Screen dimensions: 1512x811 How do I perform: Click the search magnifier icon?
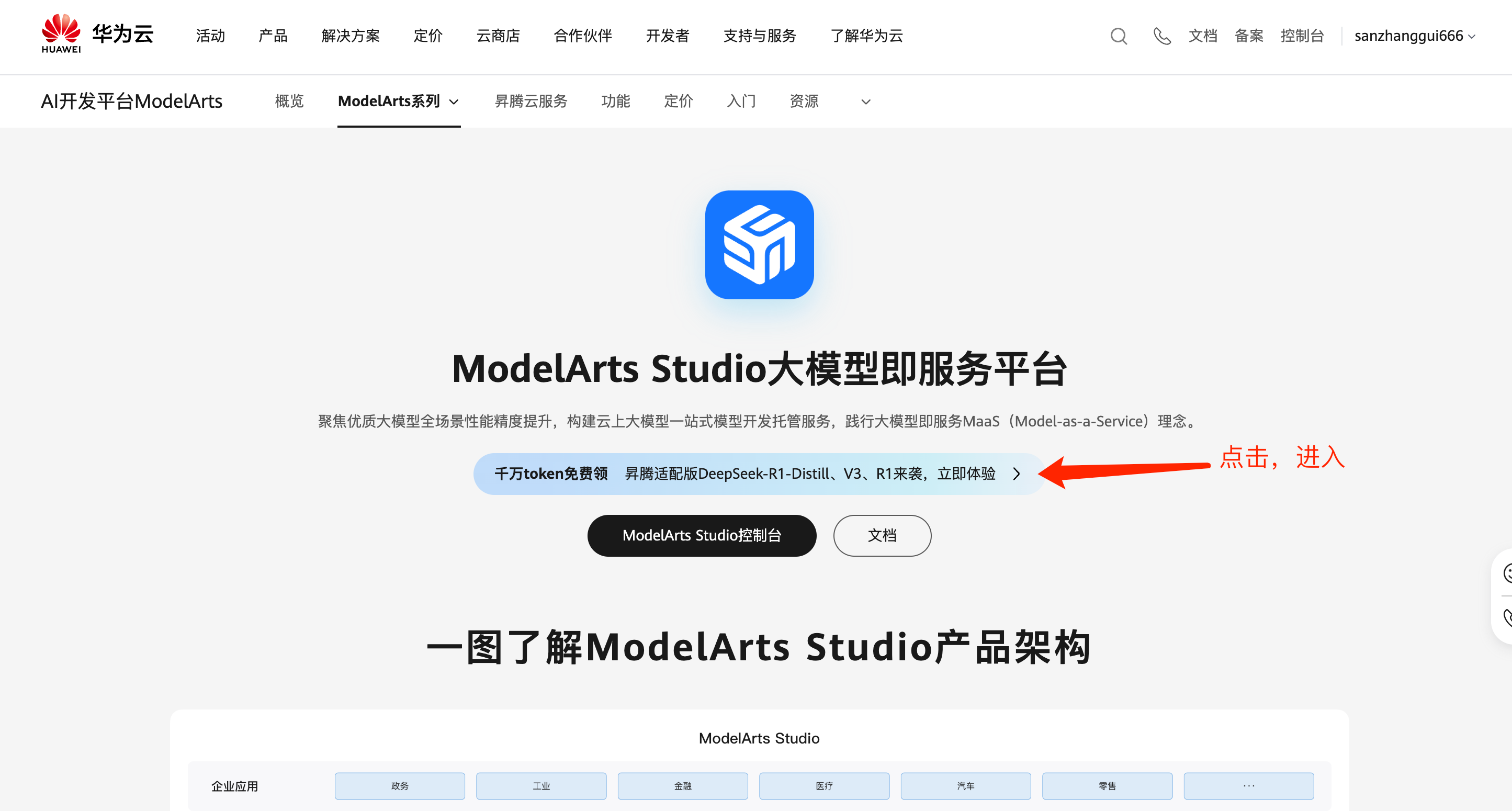click(x=1118, y=37)
